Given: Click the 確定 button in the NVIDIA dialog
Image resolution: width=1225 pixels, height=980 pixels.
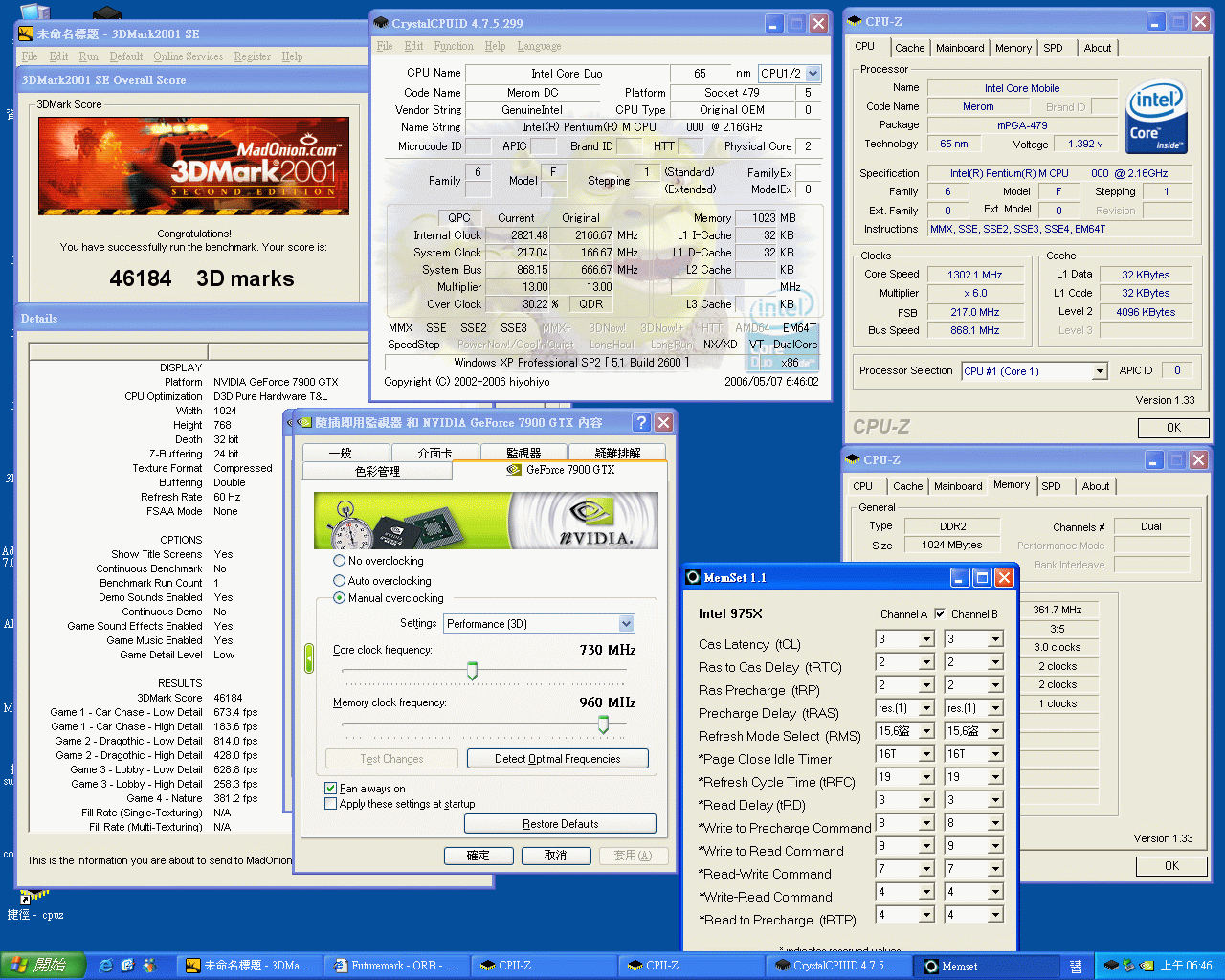Looking at the screenshot, I should (x=478, y=856).
